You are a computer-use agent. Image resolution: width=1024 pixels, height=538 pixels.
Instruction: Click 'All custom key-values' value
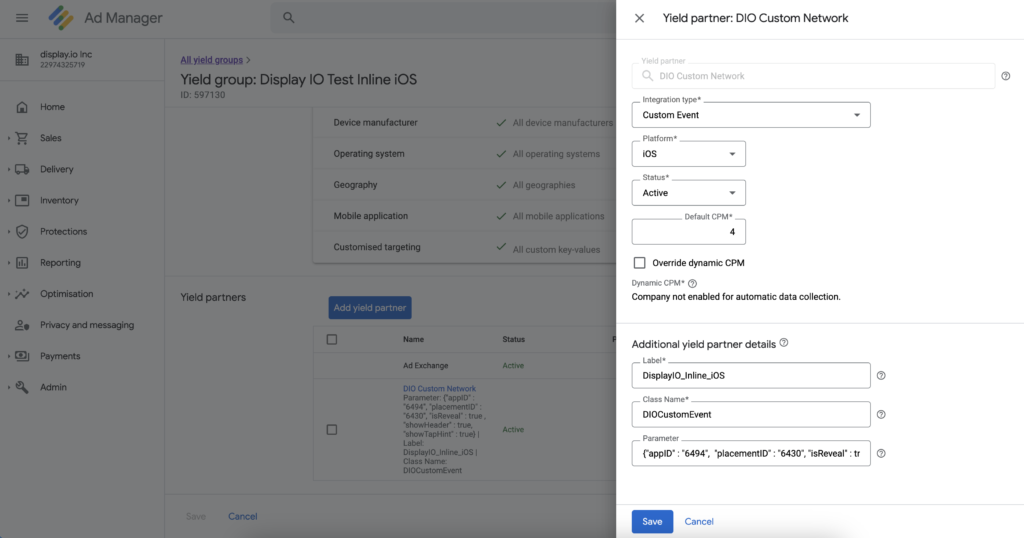[556, 249]
